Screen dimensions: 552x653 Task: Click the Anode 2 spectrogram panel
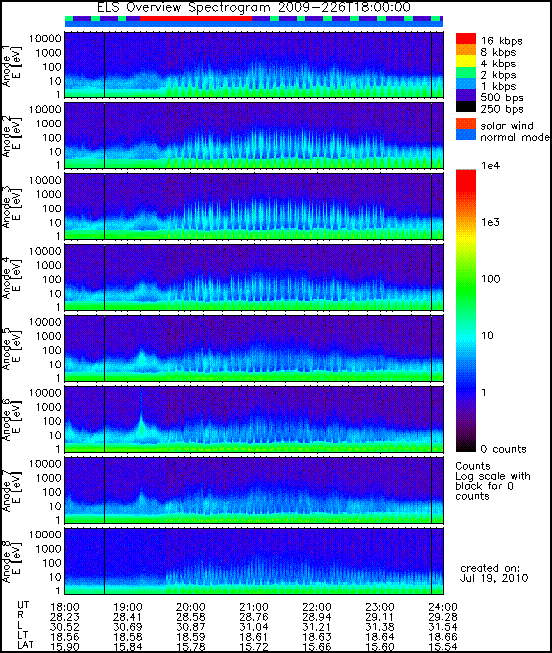click(x=254, y=136)
